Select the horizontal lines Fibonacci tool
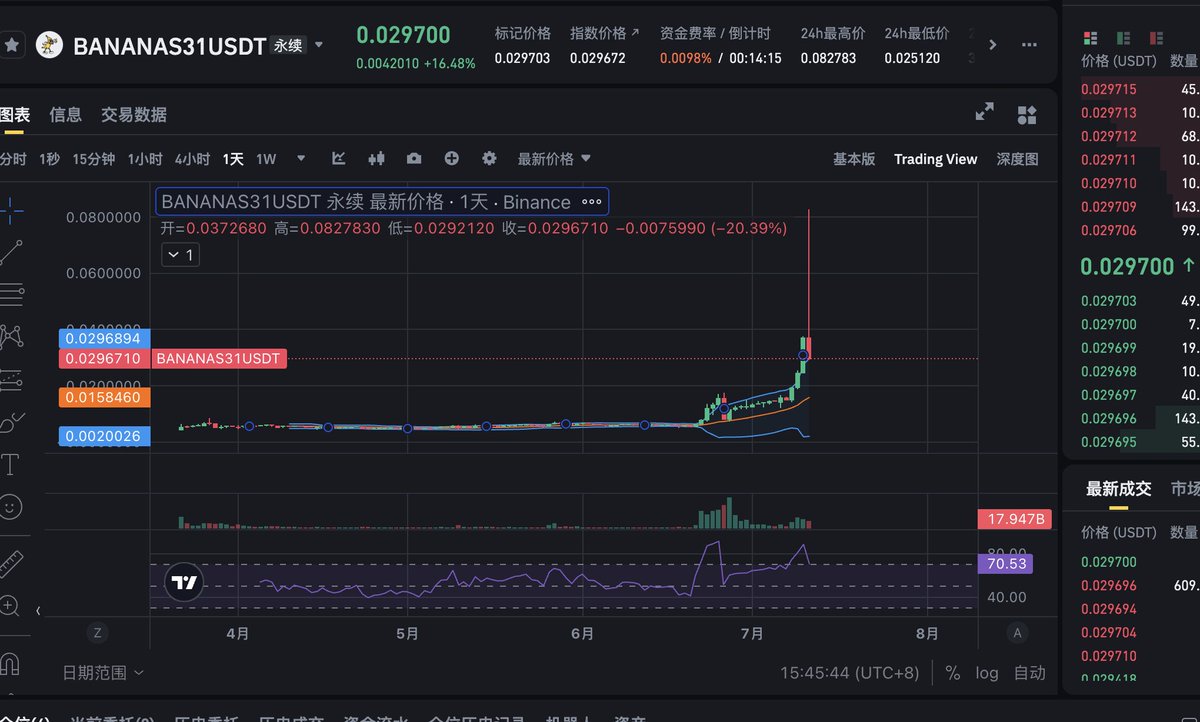This screenshot has width=1200, height=722. click(x=11, y=294)
